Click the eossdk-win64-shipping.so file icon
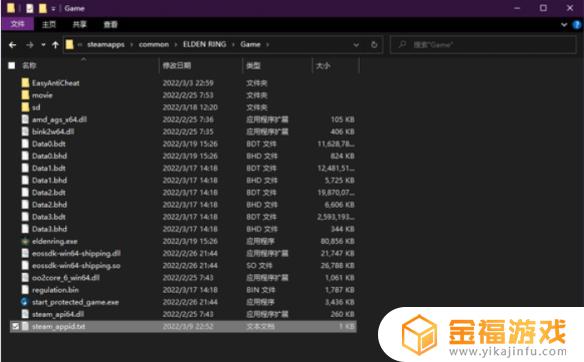584x362 pixels. (25, 266)
